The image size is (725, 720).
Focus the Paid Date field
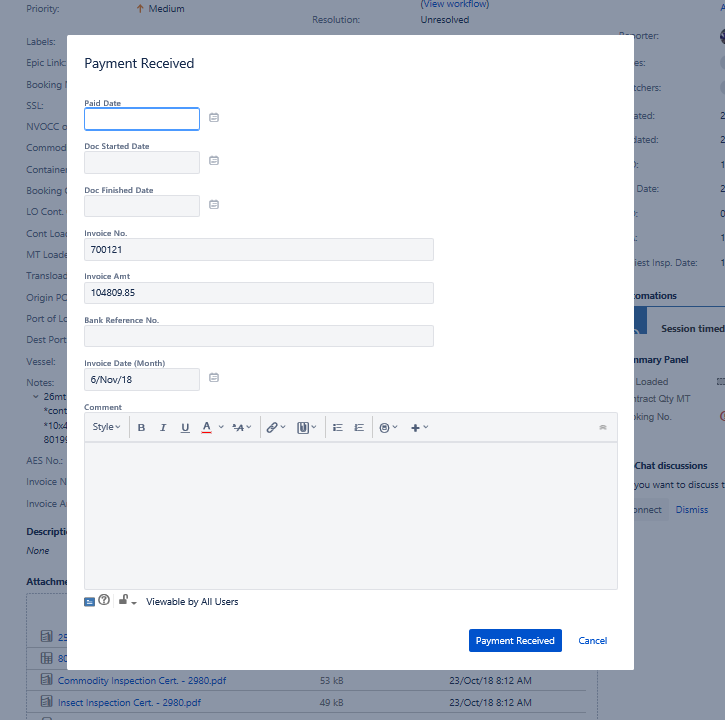tap(142, 119)
